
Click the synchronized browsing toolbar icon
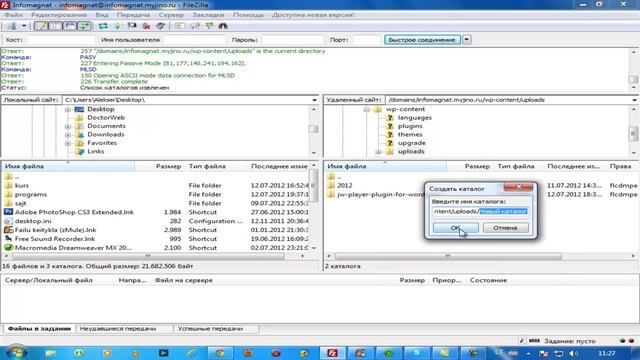[x=209, y=26]
